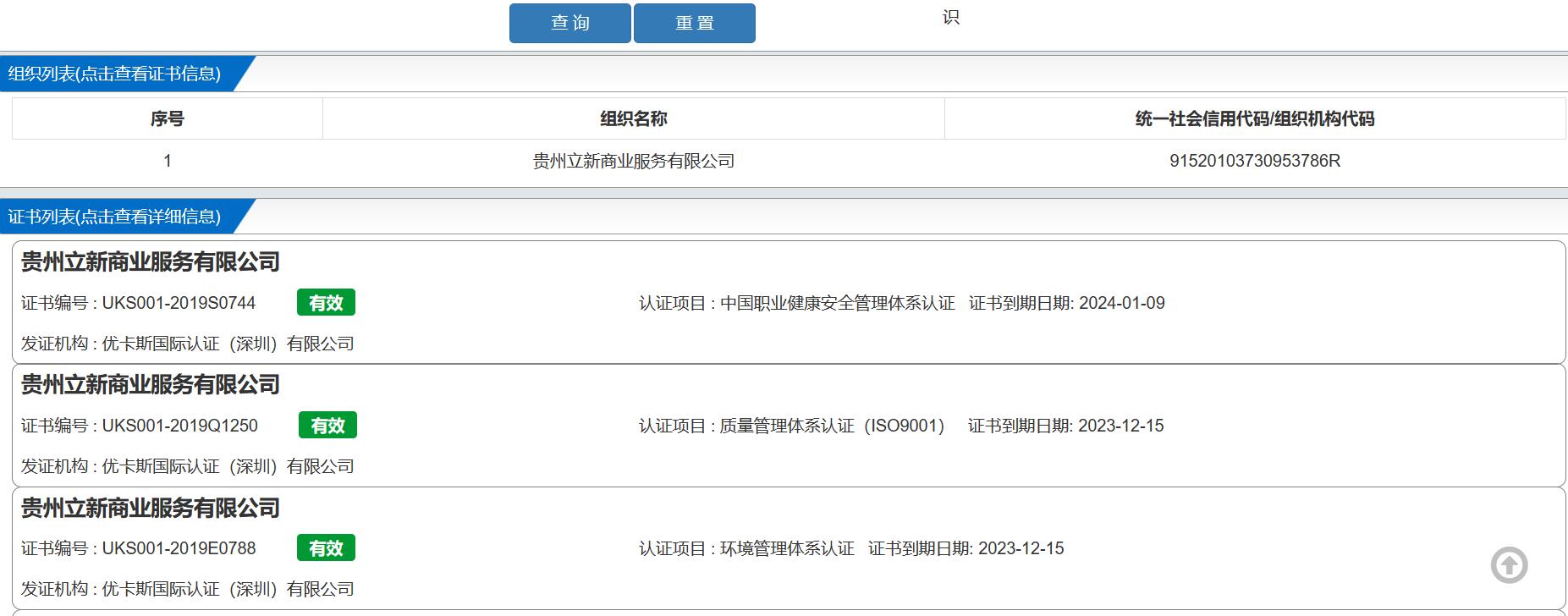The height and width of the screenshot is (616, 1568).
Task: Click 有效 badge for certificate UKS001-2019E0788
Action: point(326,548)
